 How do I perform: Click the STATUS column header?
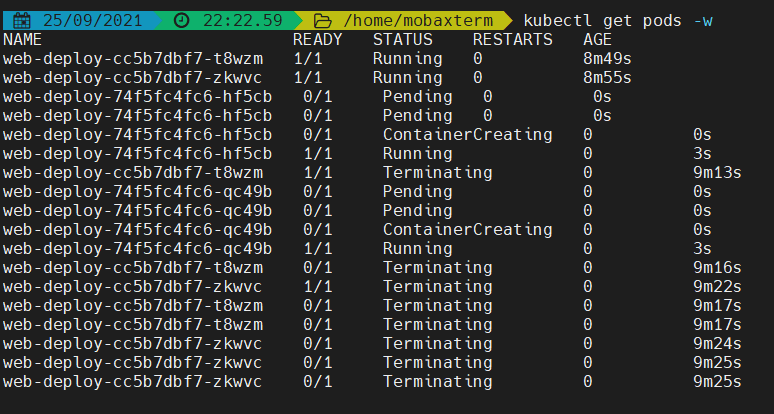402,40
